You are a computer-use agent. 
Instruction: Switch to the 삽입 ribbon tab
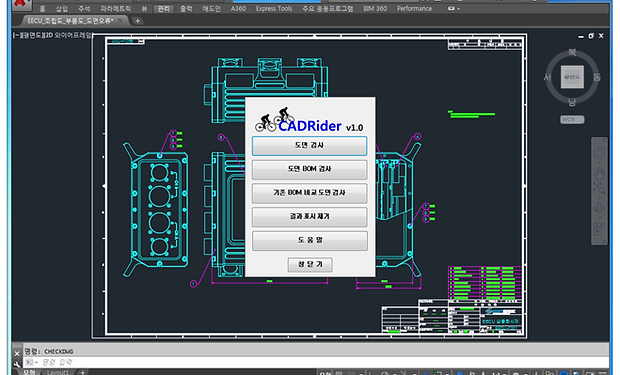62,8
